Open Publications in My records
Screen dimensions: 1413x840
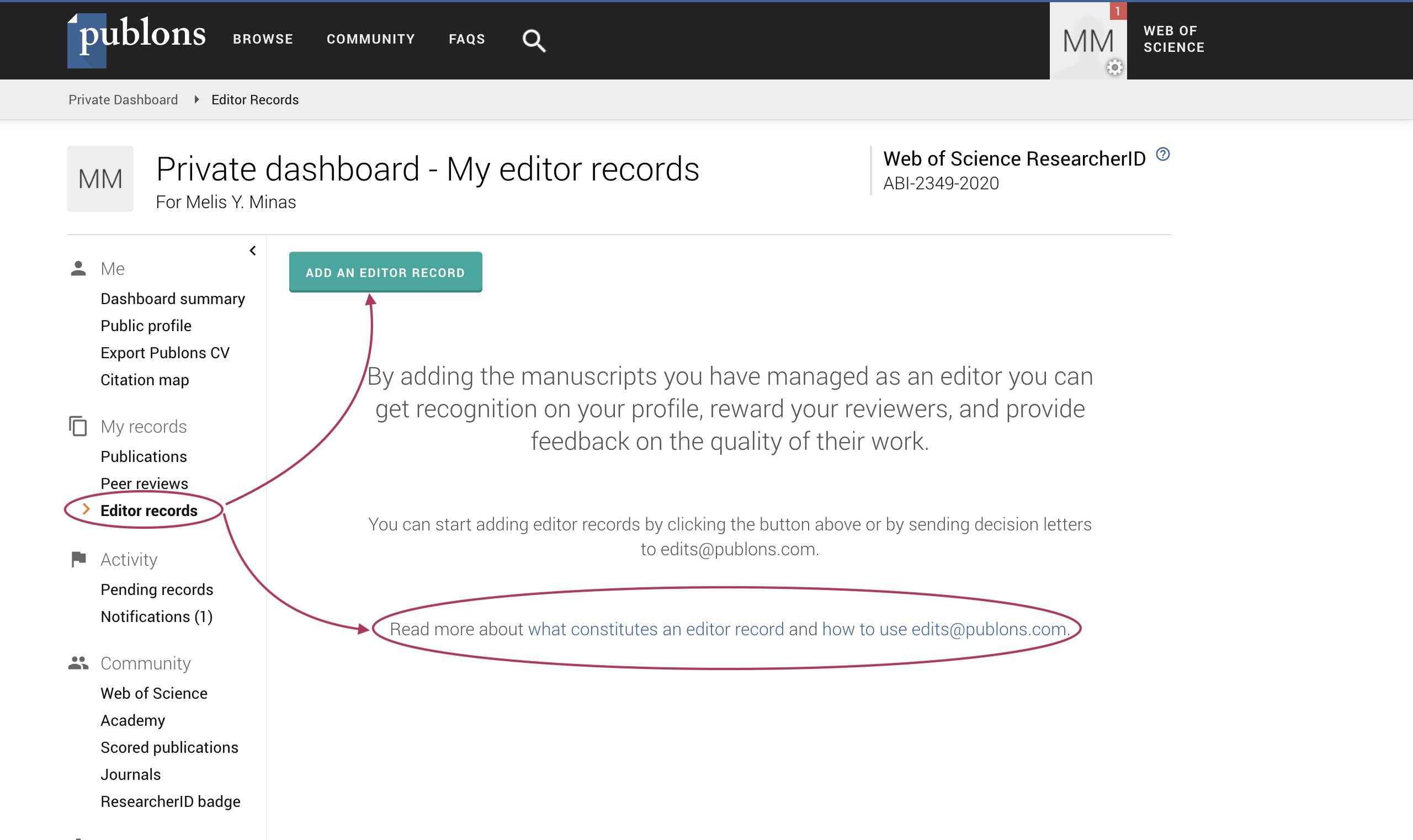(144, 457)
